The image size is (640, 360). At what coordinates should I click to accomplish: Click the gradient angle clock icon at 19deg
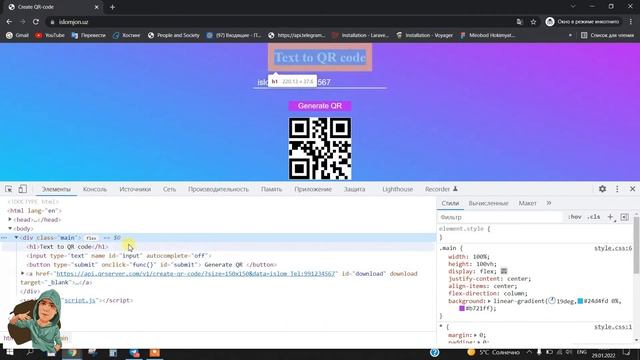552,300
